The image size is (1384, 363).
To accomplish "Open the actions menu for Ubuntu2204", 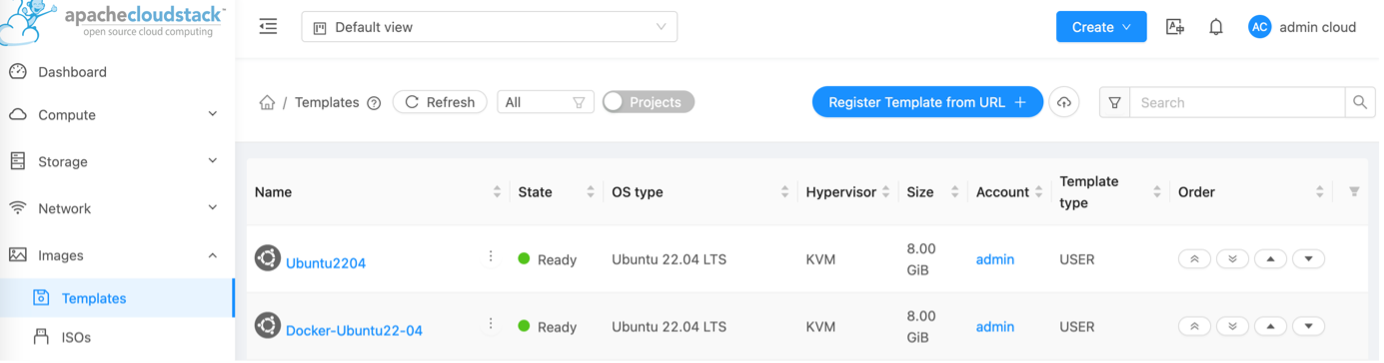I will click(491, 256).
